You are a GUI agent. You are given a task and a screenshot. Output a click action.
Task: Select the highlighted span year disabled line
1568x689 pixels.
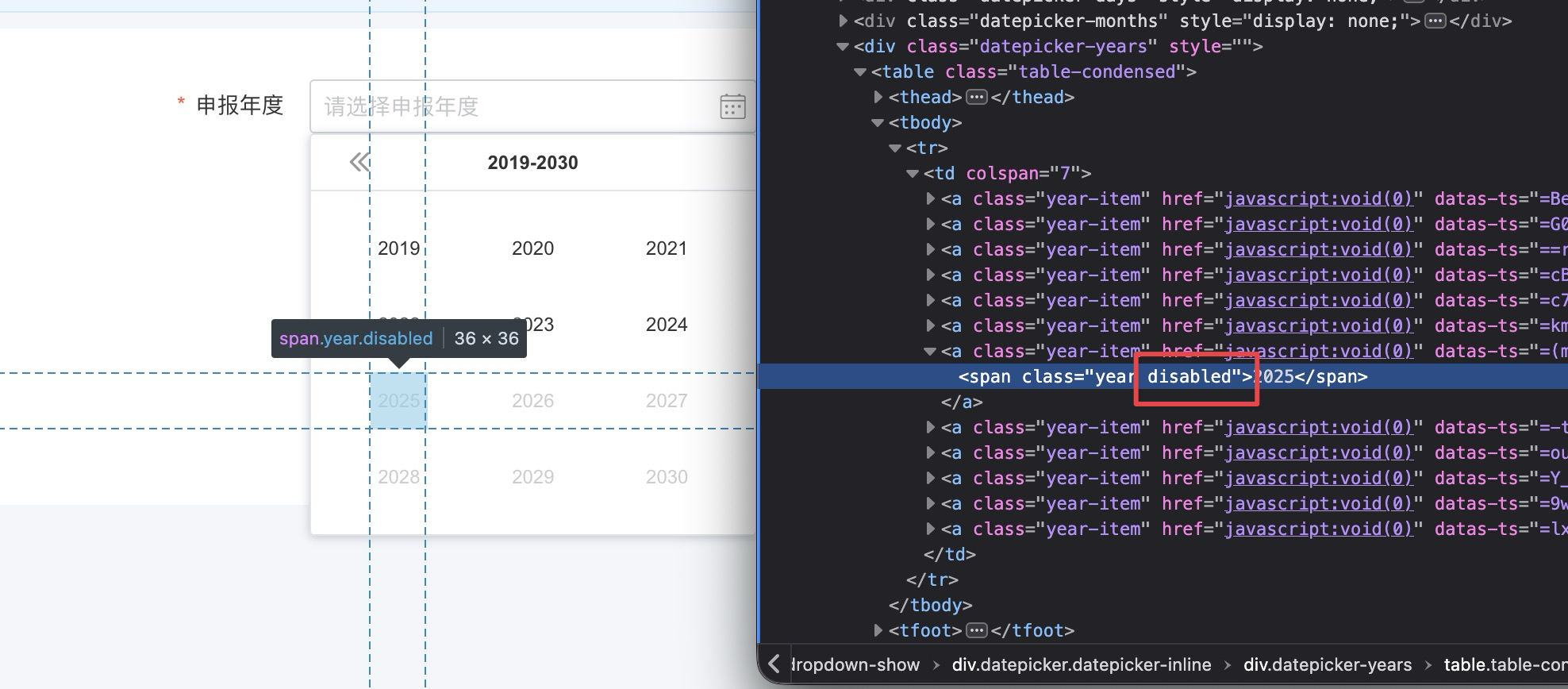[1163, 376]
